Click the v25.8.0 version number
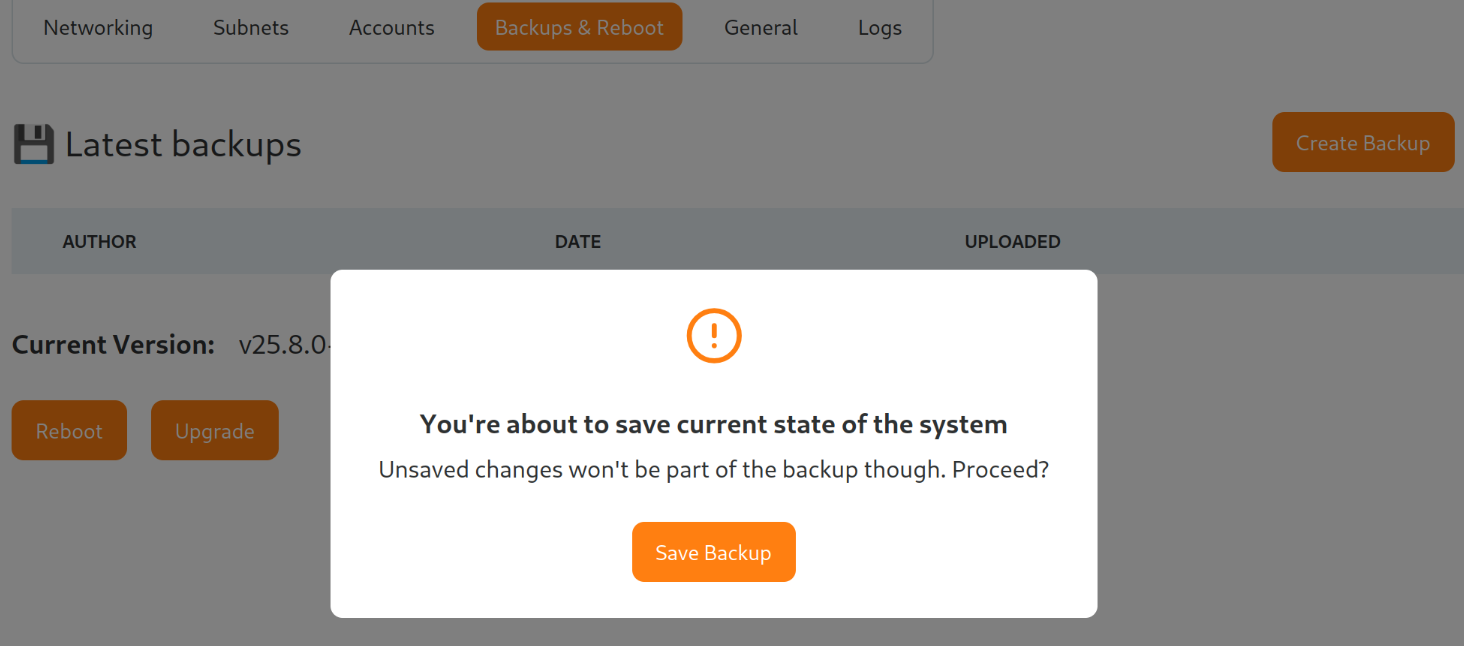1464x646 pixels. [284, 346]
